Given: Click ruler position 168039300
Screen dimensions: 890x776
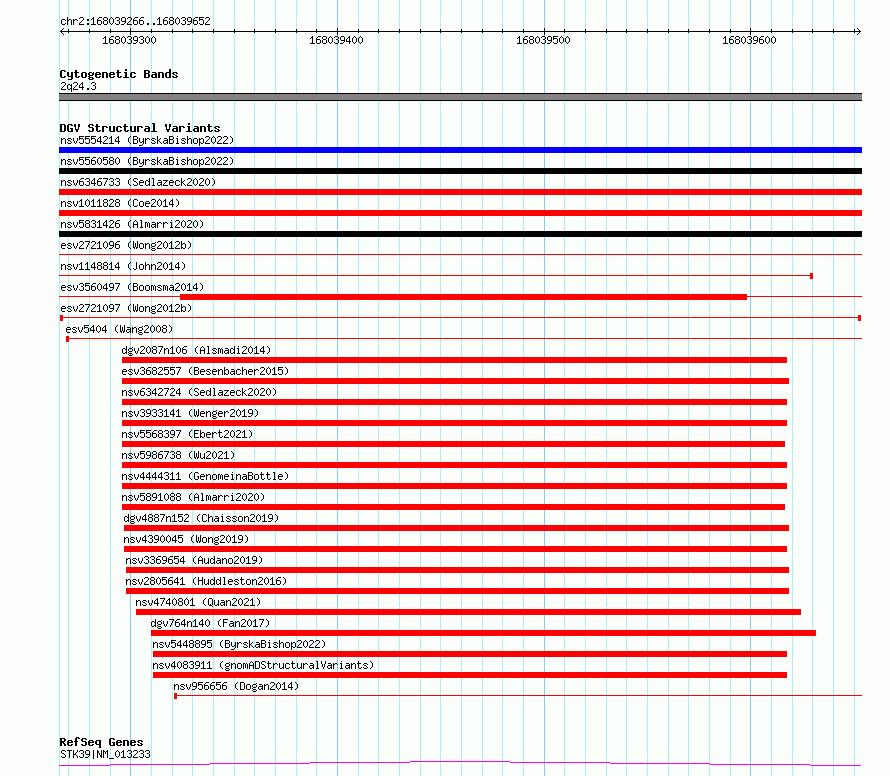Looking at the screenshot, I should point(129,40).
